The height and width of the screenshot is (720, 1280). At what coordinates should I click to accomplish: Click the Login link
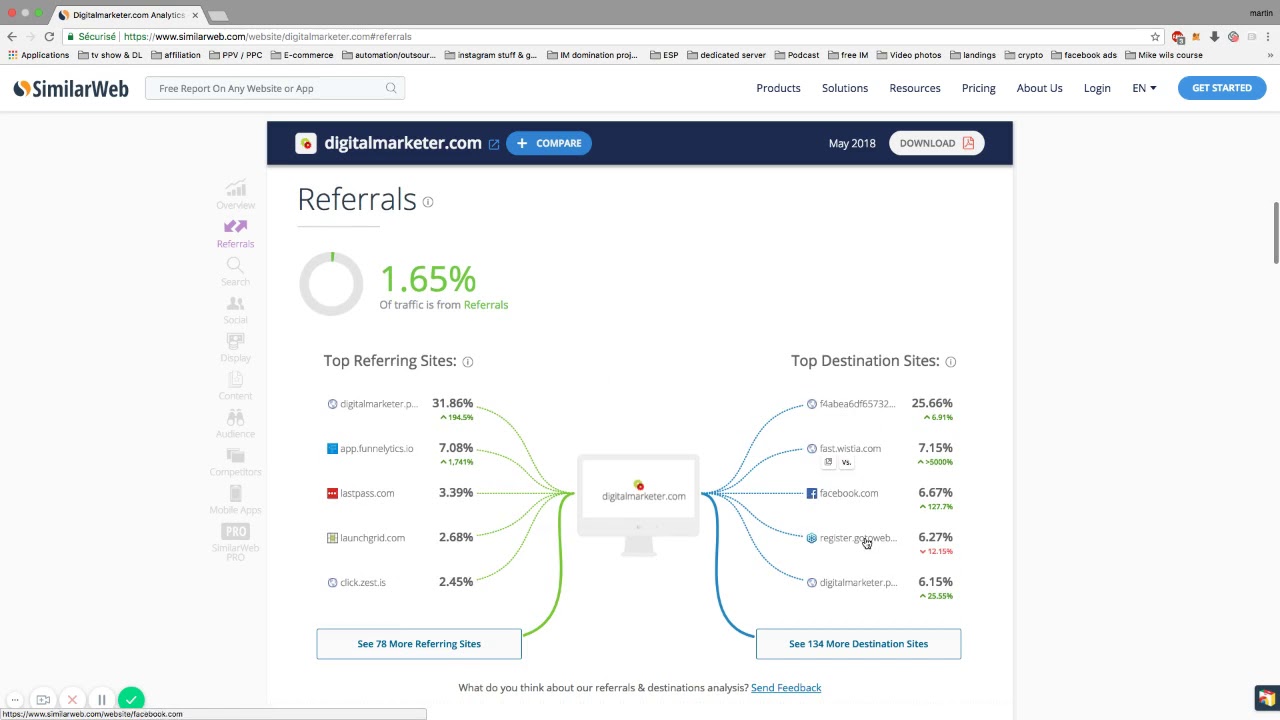[x=1097, y=88]
